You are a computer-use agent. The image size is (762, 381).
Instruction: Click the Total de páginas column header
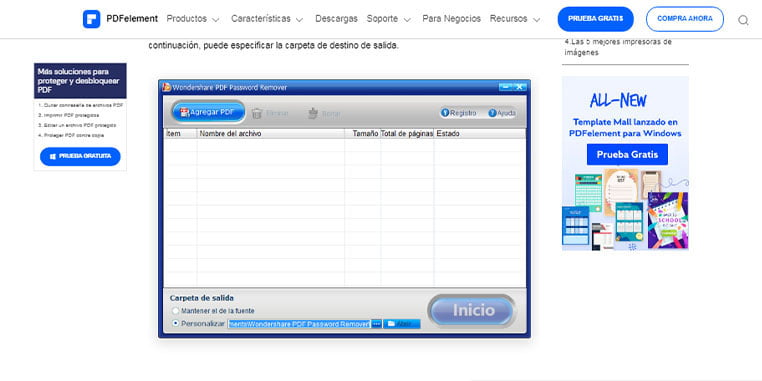(407, 134)
